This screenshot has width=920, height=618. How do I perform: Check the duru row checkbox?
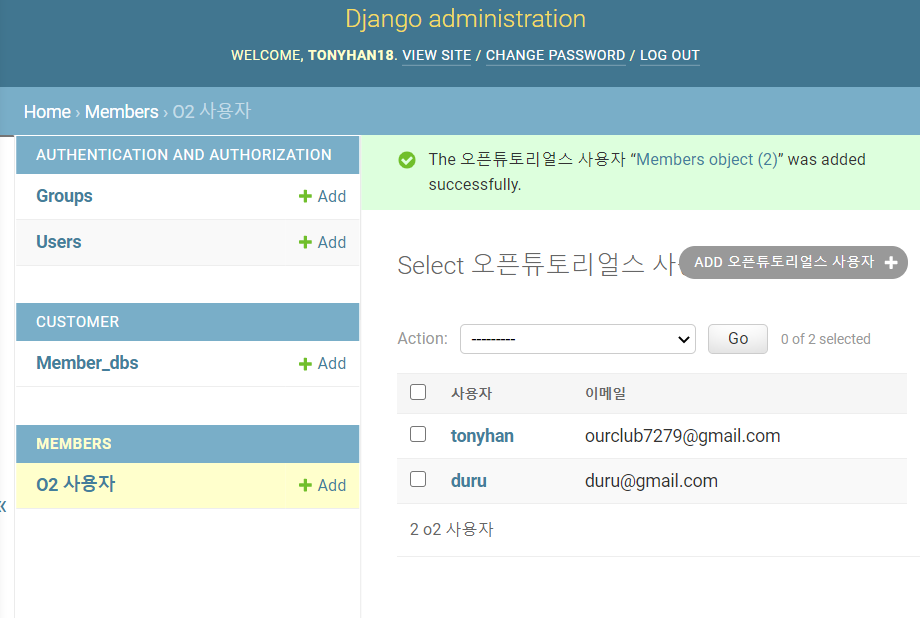tap(418, 479)
